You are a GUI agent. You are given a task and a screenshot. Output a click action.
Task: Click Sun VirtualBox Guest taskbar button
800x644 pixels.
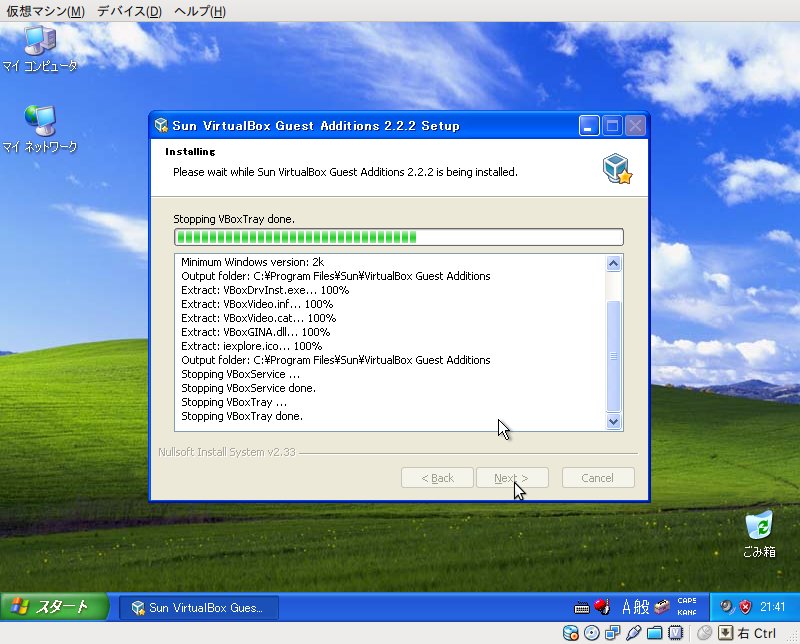pos(198,607)
